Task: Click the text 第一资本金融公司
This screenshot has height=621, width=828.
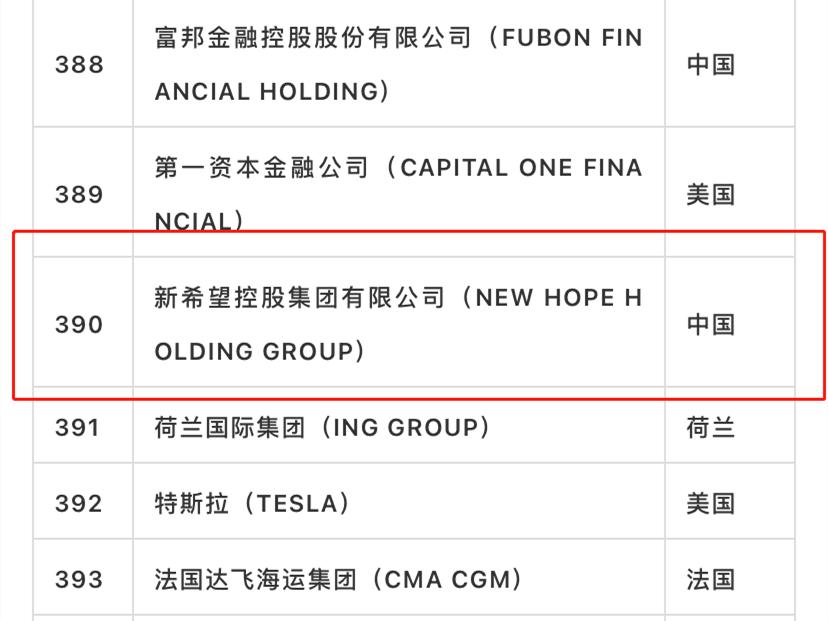Action: (261, 167)
